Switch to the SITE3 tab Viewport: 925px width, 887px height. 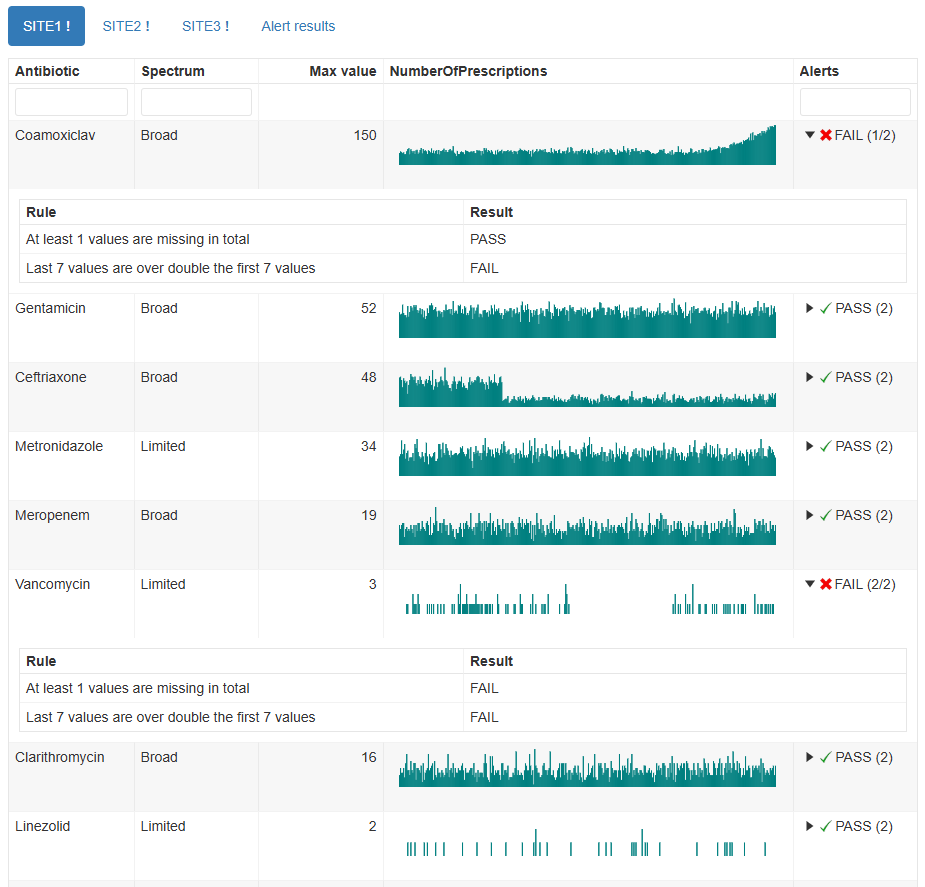(205, 26)
